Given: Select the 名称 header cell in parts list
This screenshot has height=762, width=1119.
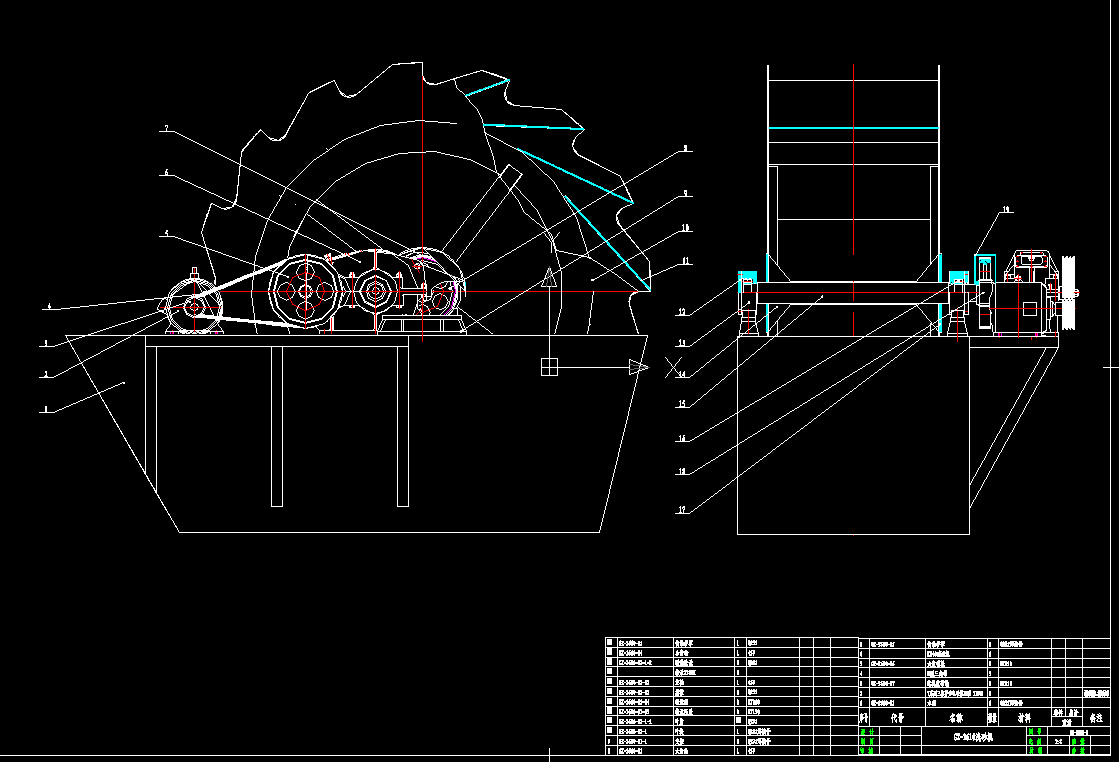Looking at the screenshot, I should [957, 717].
